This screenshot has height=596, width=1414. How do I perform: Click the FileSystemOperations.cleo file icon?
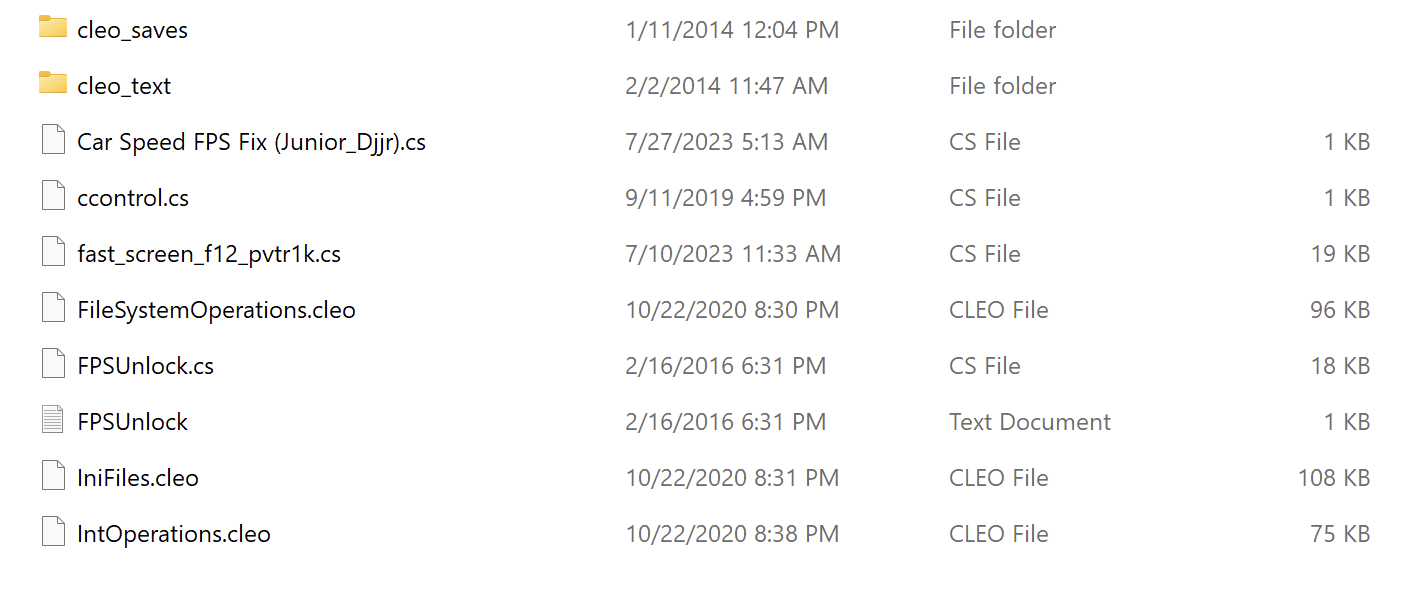tap(53, 309)
